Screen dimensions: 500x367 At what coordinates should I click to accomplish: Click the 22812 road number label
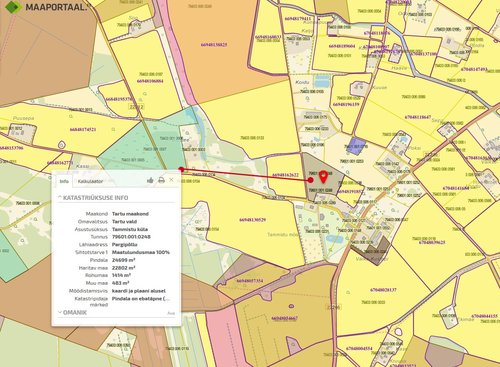pyautogui.click(x=136, y=107)
